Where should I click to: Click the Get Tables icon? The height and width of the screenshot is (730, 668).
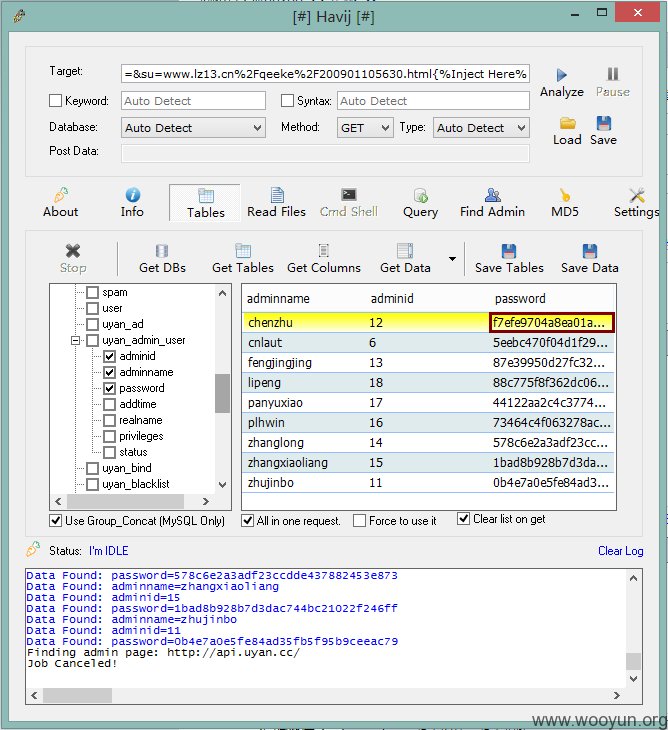(x=243, y=251)
